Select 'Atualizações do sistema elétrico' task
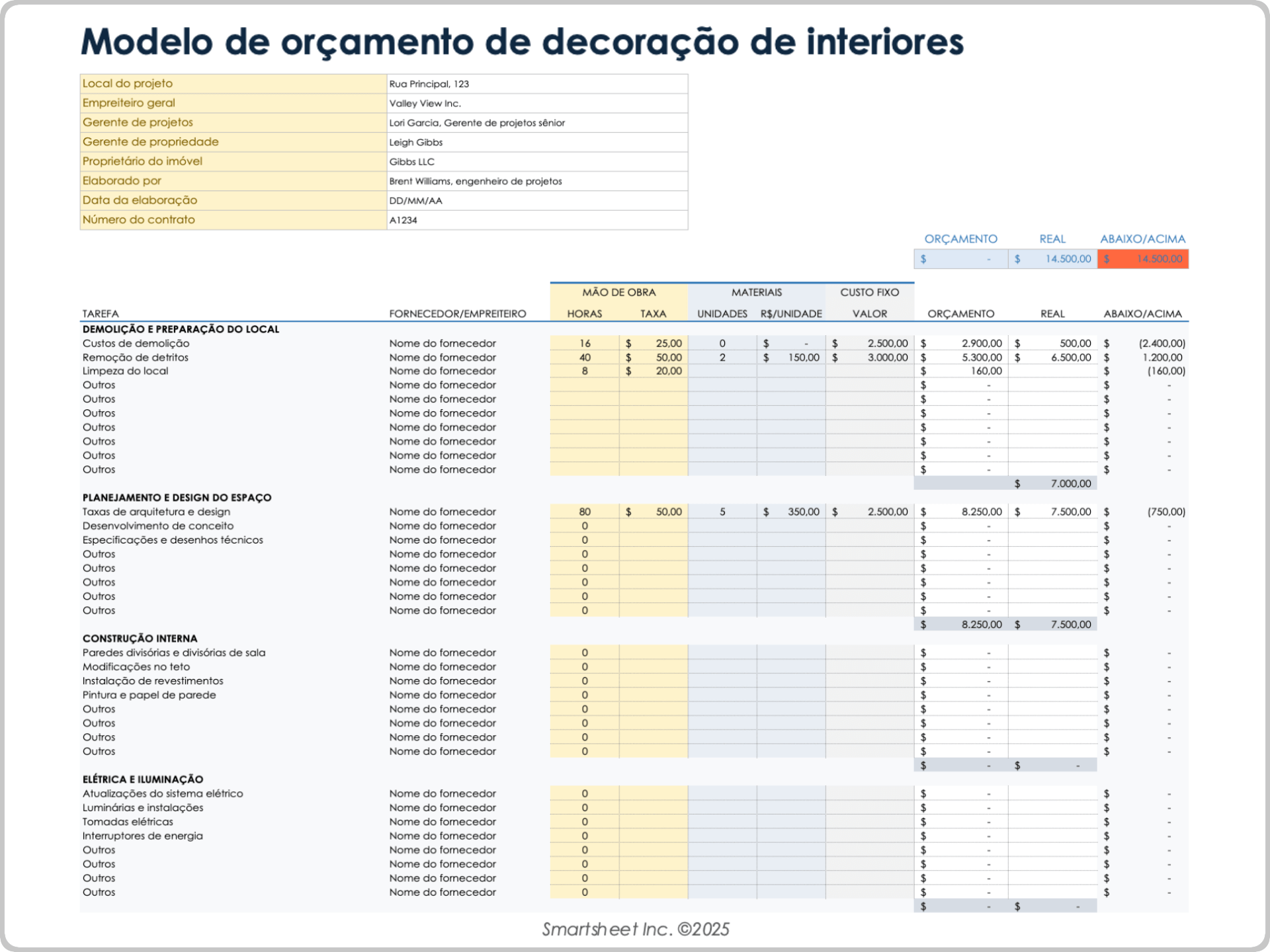Screen dimensions: 1270x952 tap(163, 794)
